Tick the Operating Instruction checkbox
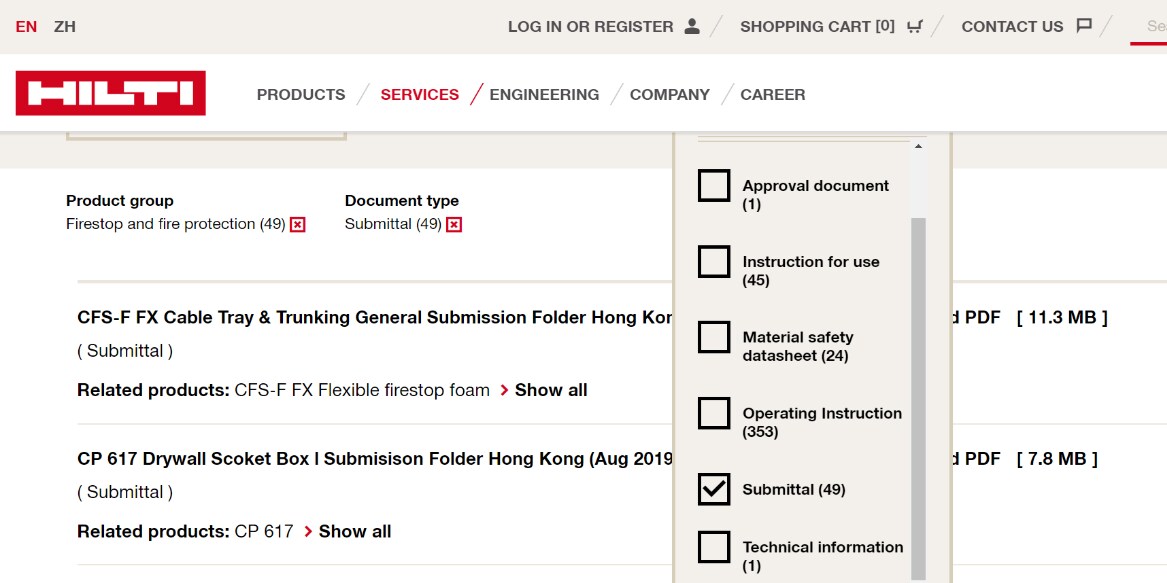This screenshot has height=583, width=1167. click(x=714, y=413)
